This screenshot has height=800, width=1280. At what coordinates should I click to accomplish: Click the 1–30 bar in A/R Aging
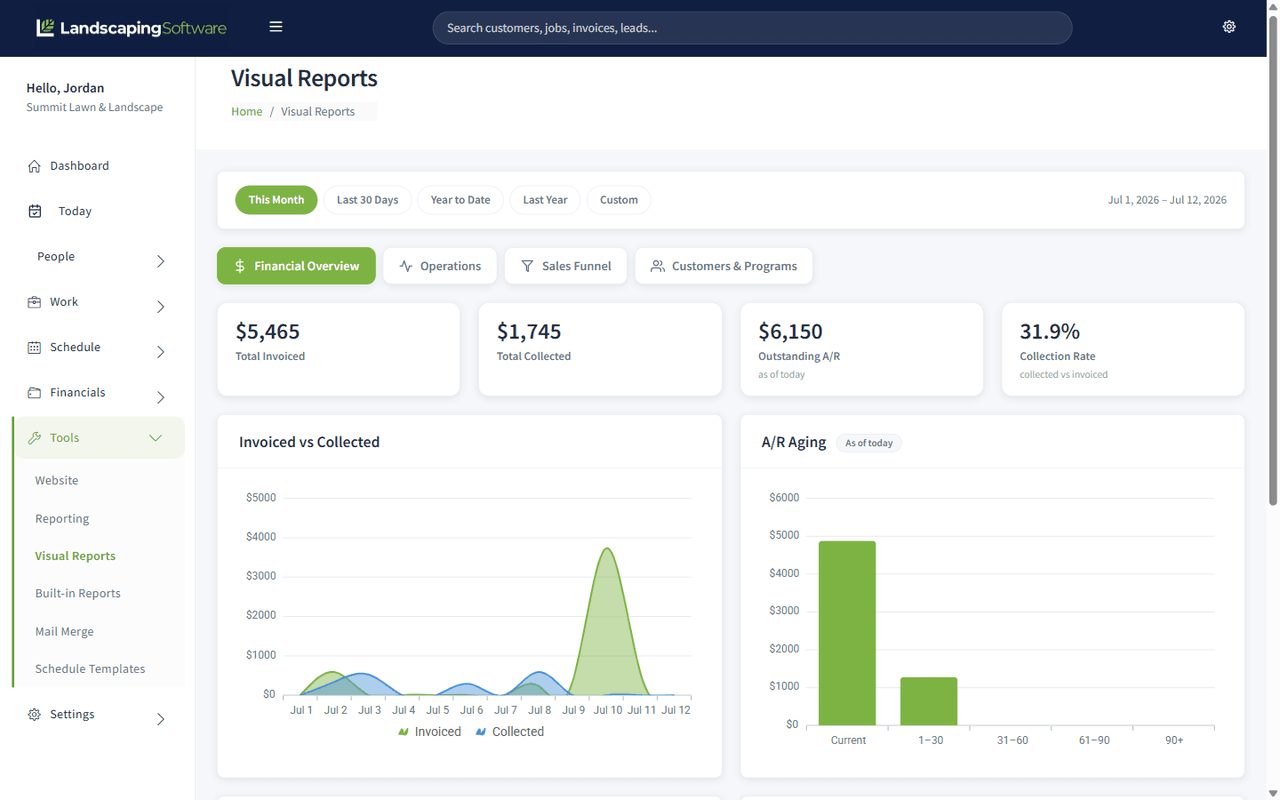929,701
